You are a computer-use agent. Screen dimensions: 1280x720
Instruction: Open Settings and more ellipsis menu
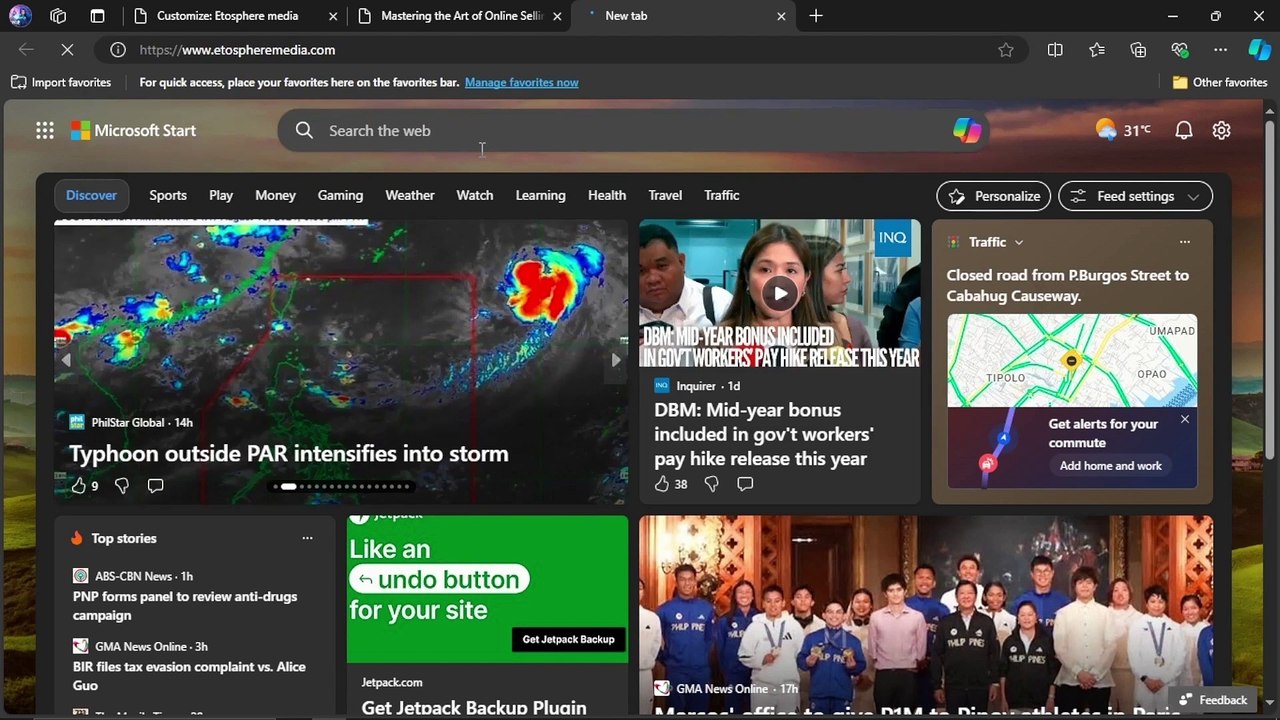[1220, 50]
